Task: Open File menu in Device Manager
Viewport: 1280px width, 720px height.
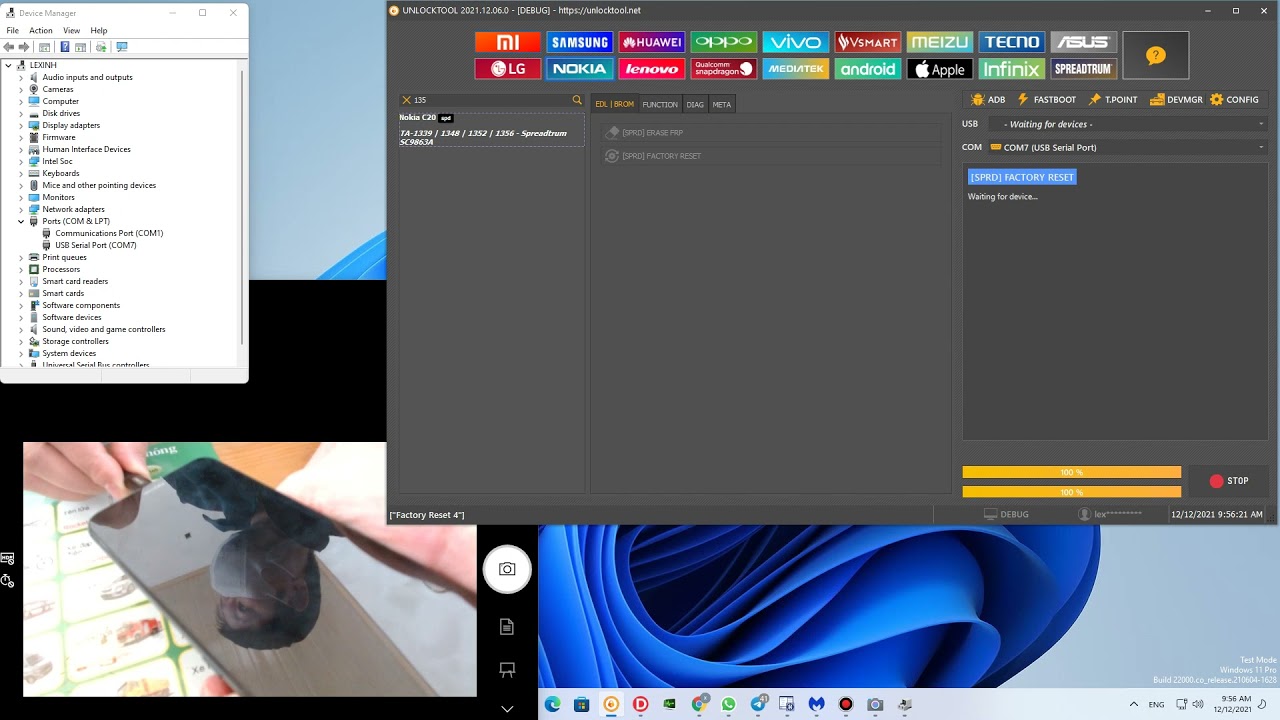Action: pyautogui.click(x=13, y=30)
